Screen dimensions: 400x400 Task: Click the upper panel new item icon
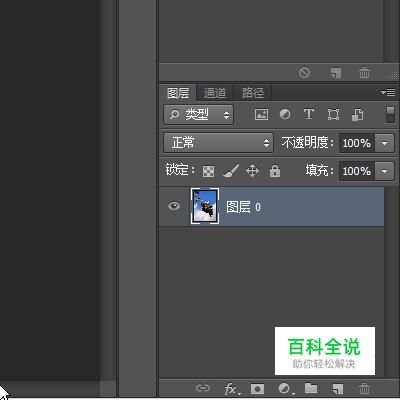pos(336,73)
